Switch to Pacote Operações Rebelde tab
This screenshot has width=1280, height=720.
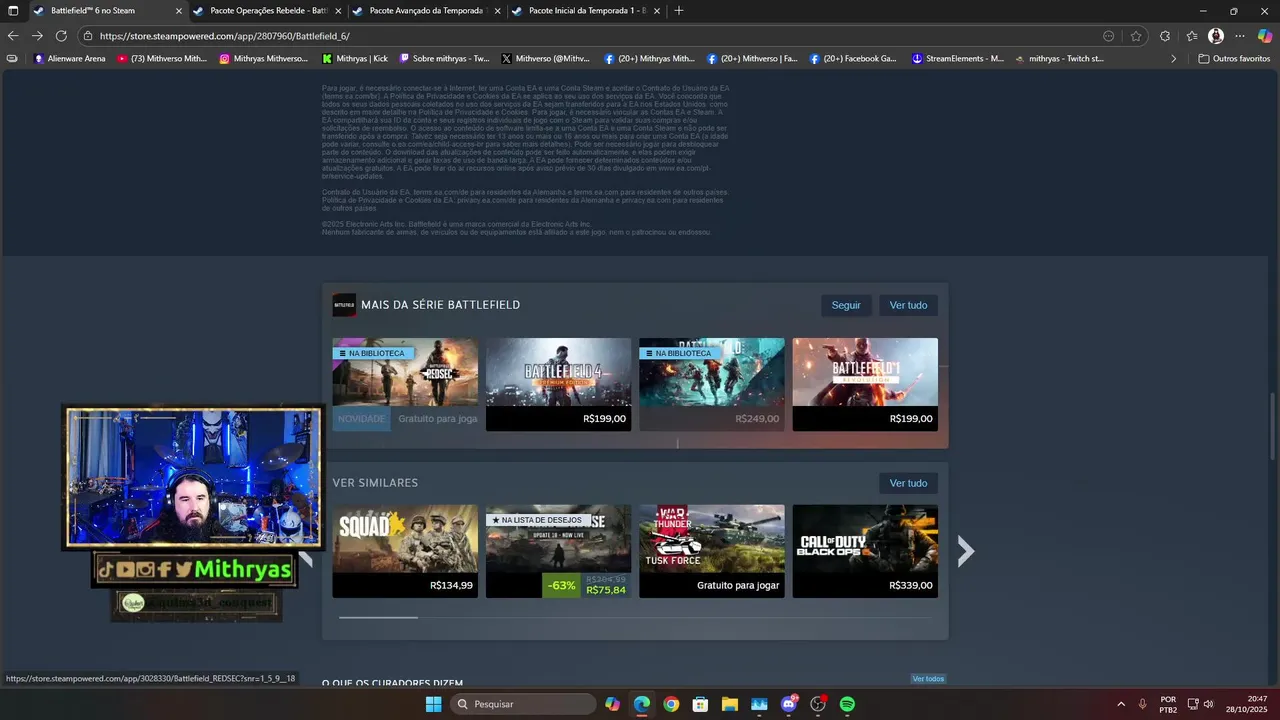click(268, 10)
